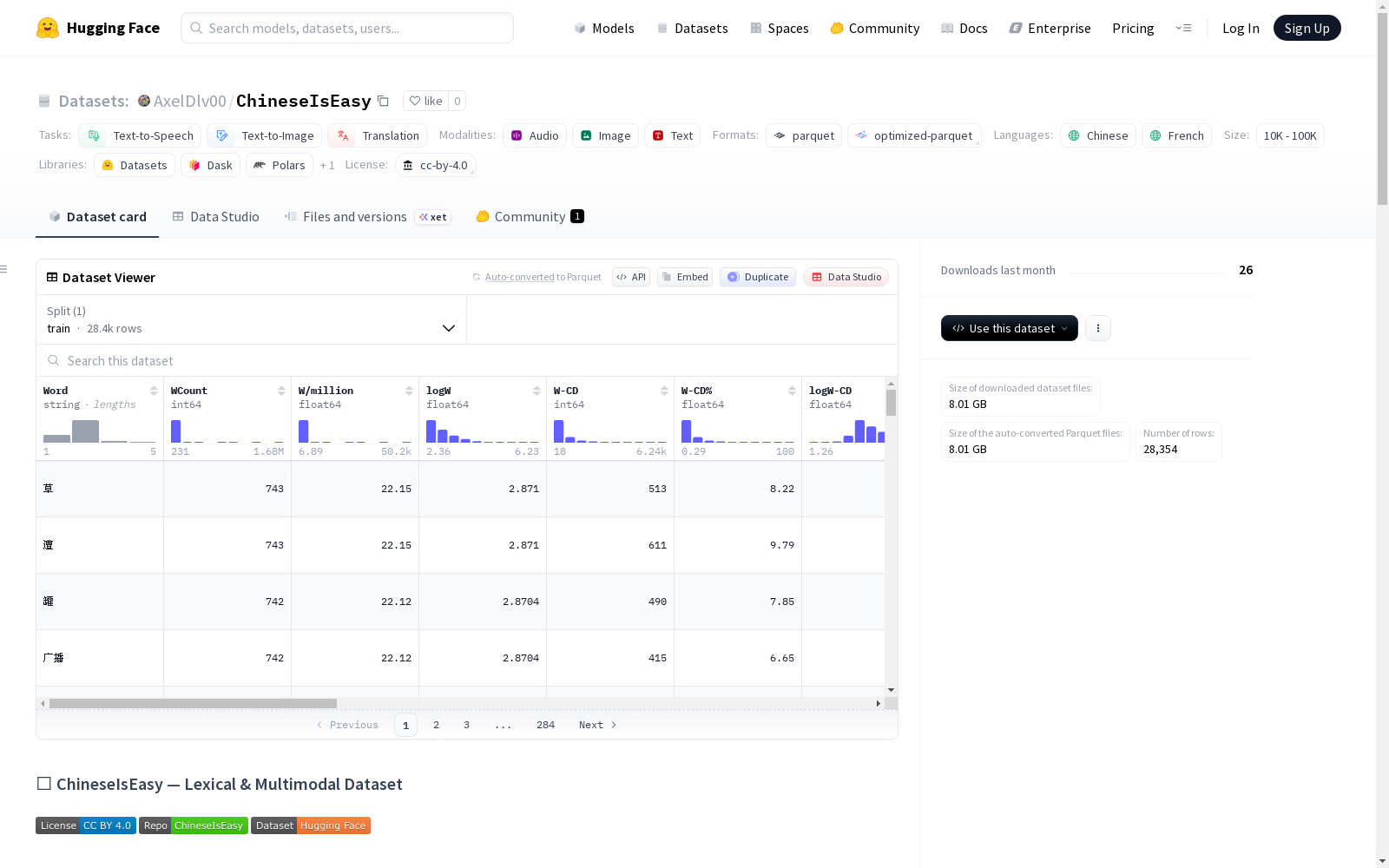Expand the +1 hidden libraries

[327, 165]
